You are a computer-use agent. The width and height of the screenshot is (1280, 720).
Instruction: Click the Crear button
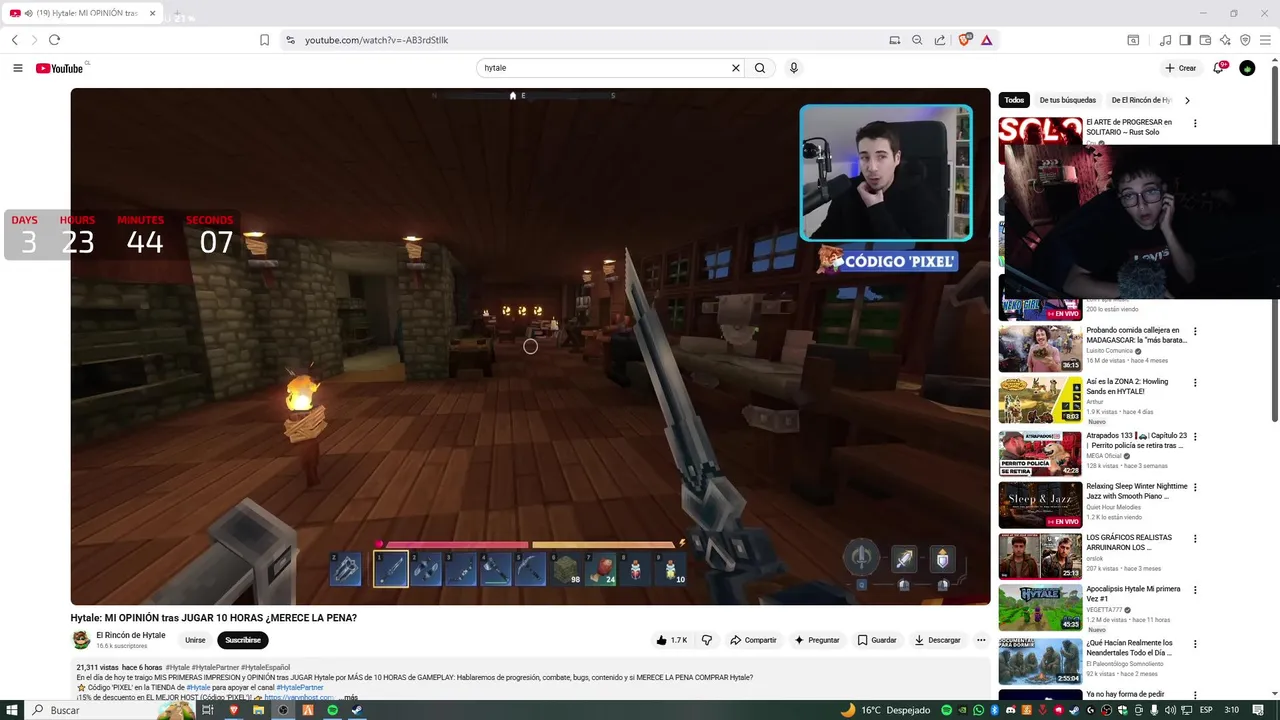pos(1180,68)
